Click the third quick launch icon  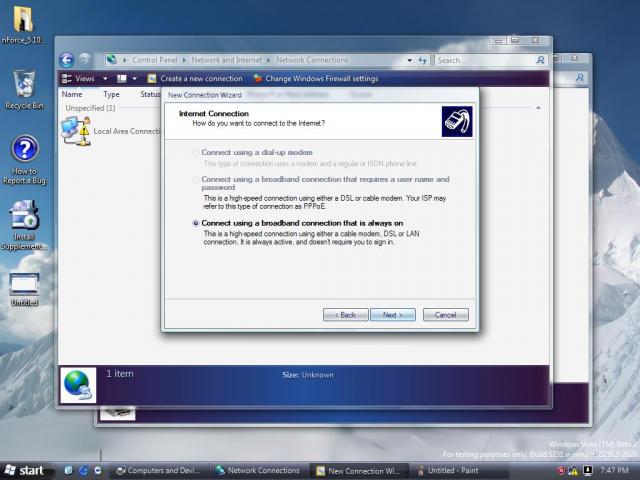click(98, 471)
